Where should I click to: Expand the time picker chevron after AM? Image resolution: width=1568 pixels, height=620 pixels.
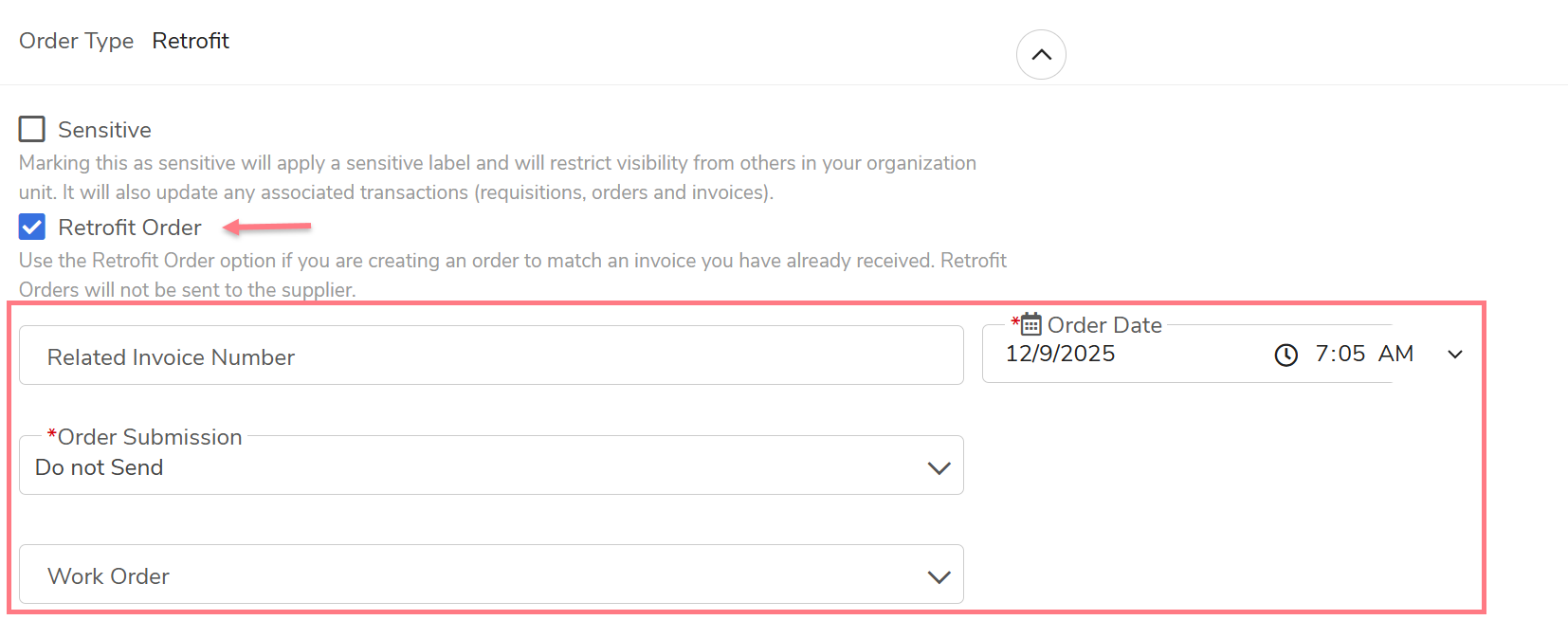tap(1455, 355)
